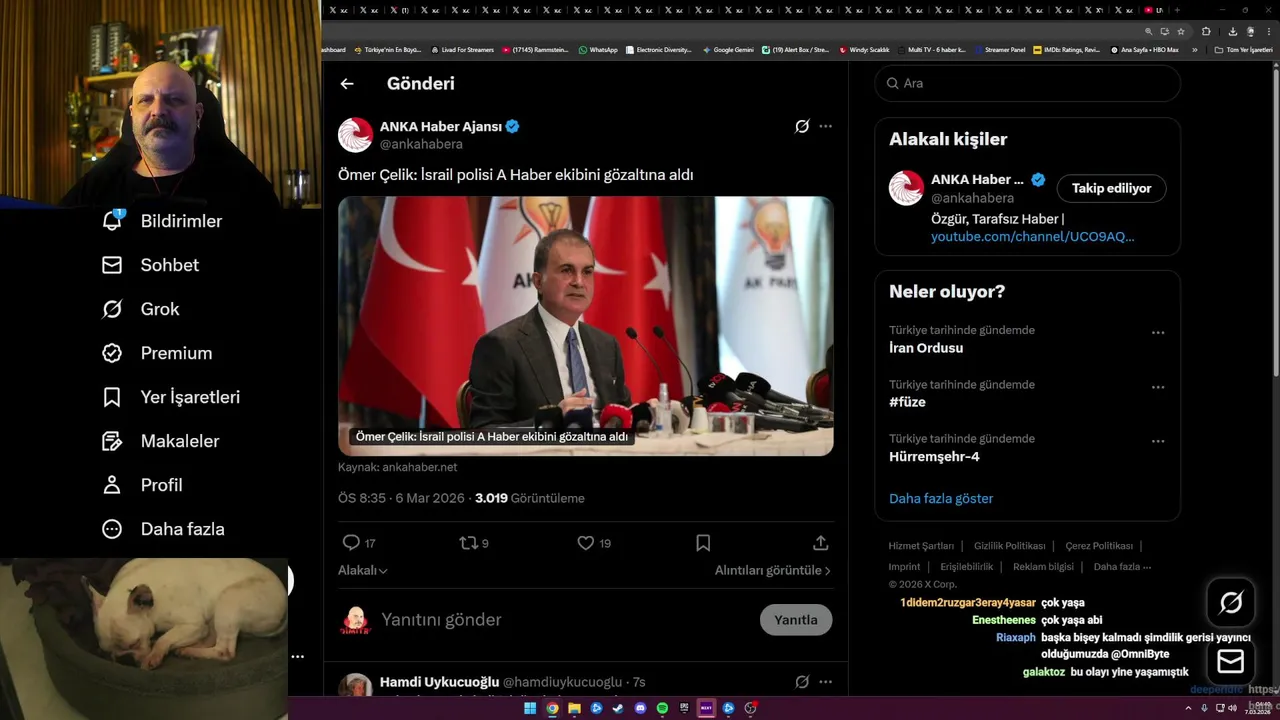The image size is (1280, 720).
Task: Open Chrome extensions puzzle icon
Action: pos(1206,31)
